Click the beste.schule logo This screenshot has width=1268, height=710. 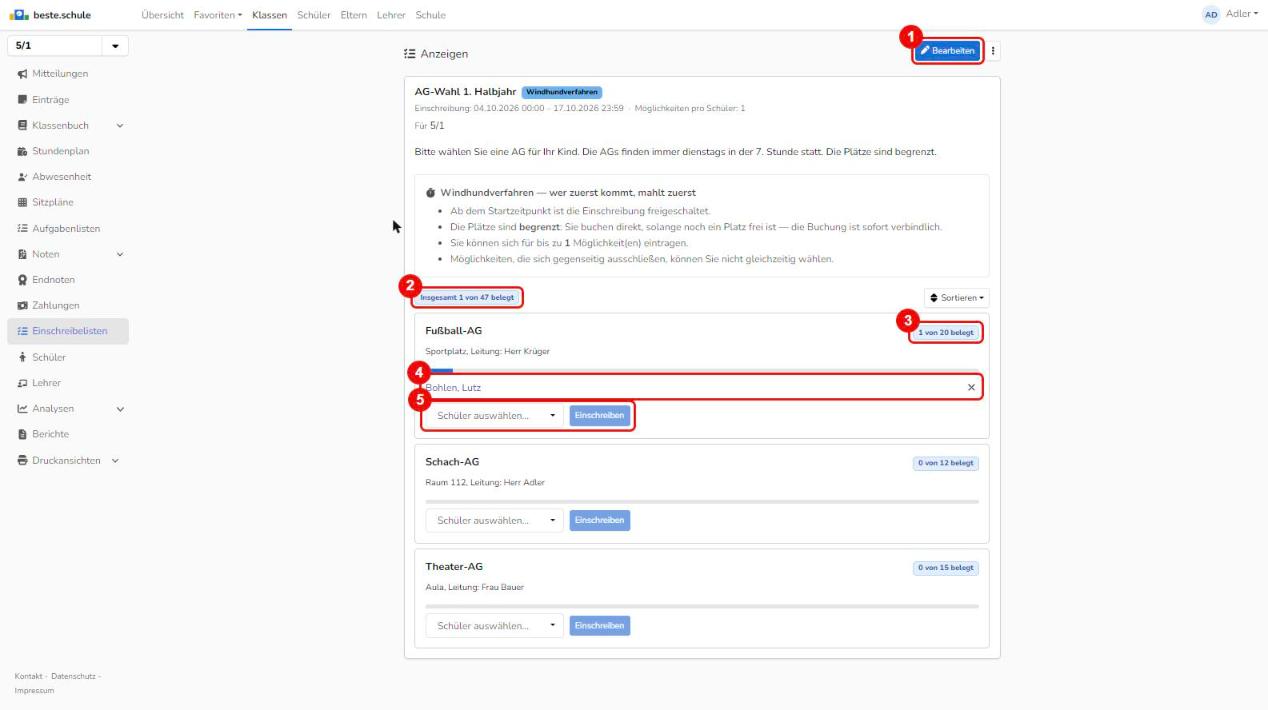pyautogui.click(x=48, y=15)
